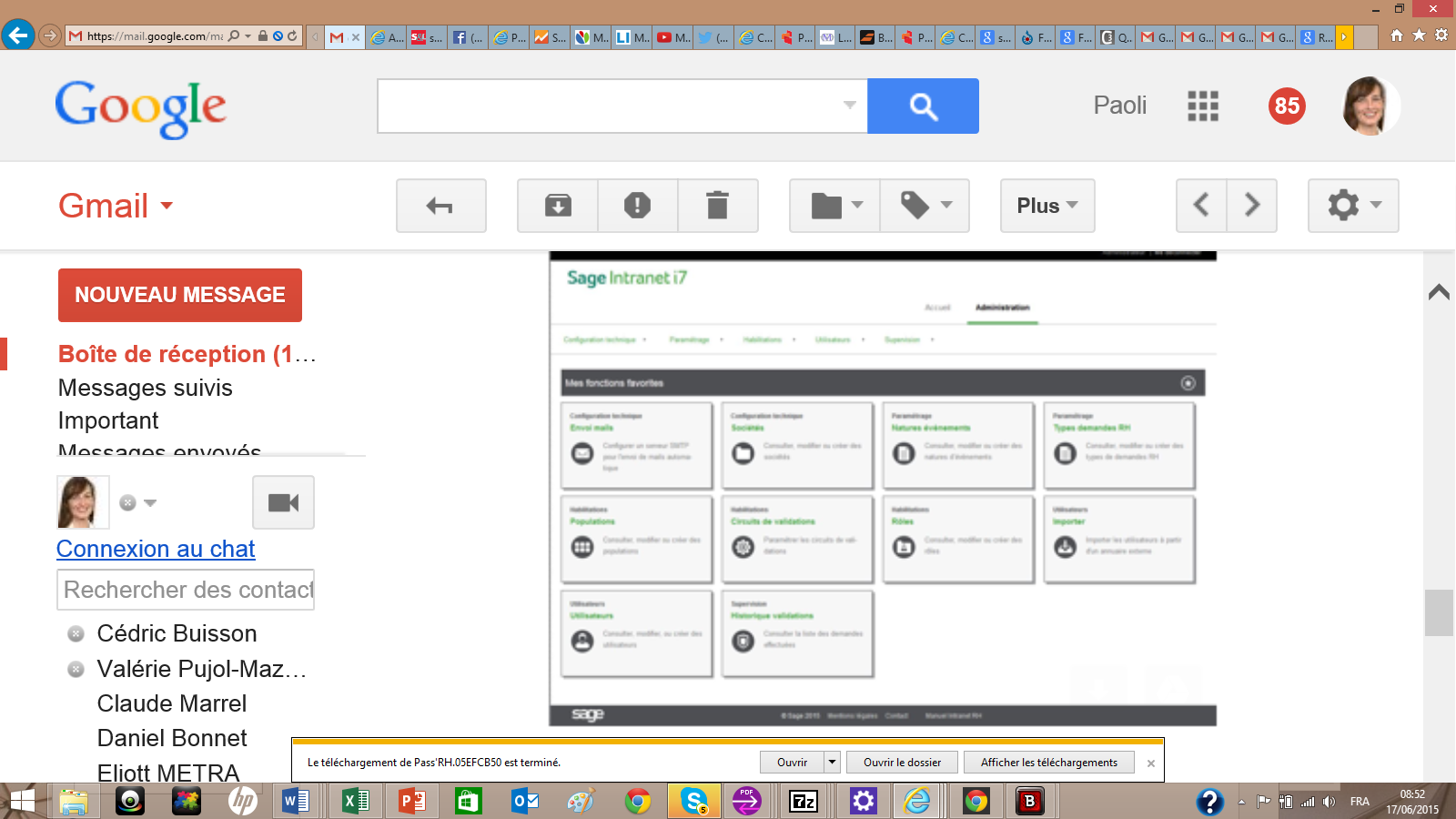Switch to the Facebook browser tab
Screen dimensions: 1456x819
[x=468, y=37]
